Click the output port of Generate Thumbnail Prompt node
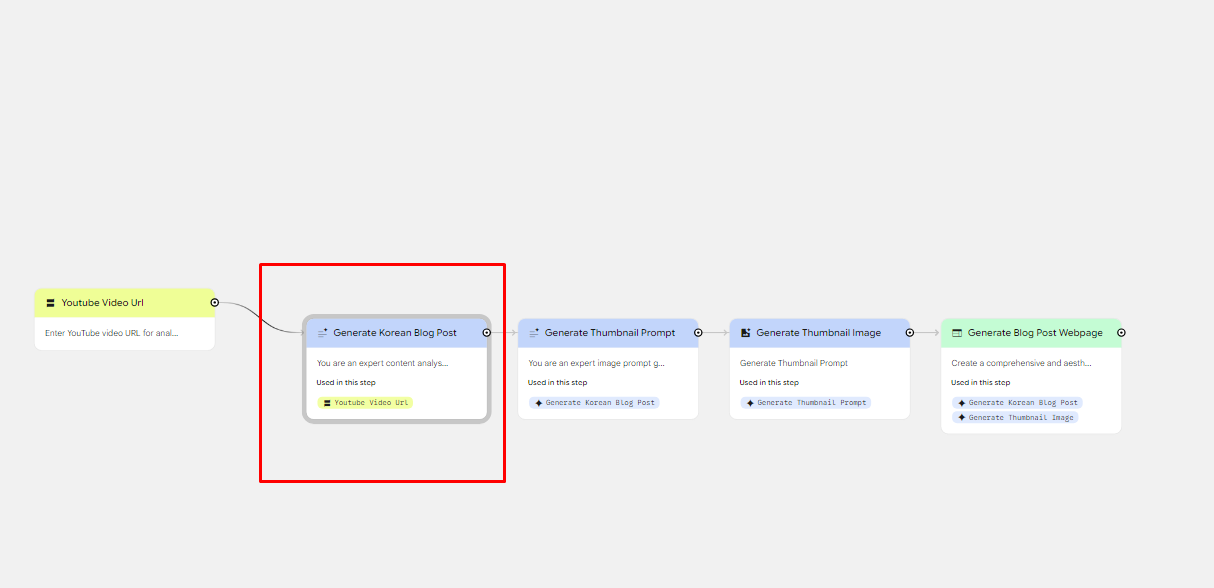The image size is (1214, 588). (x=697, y=332)
